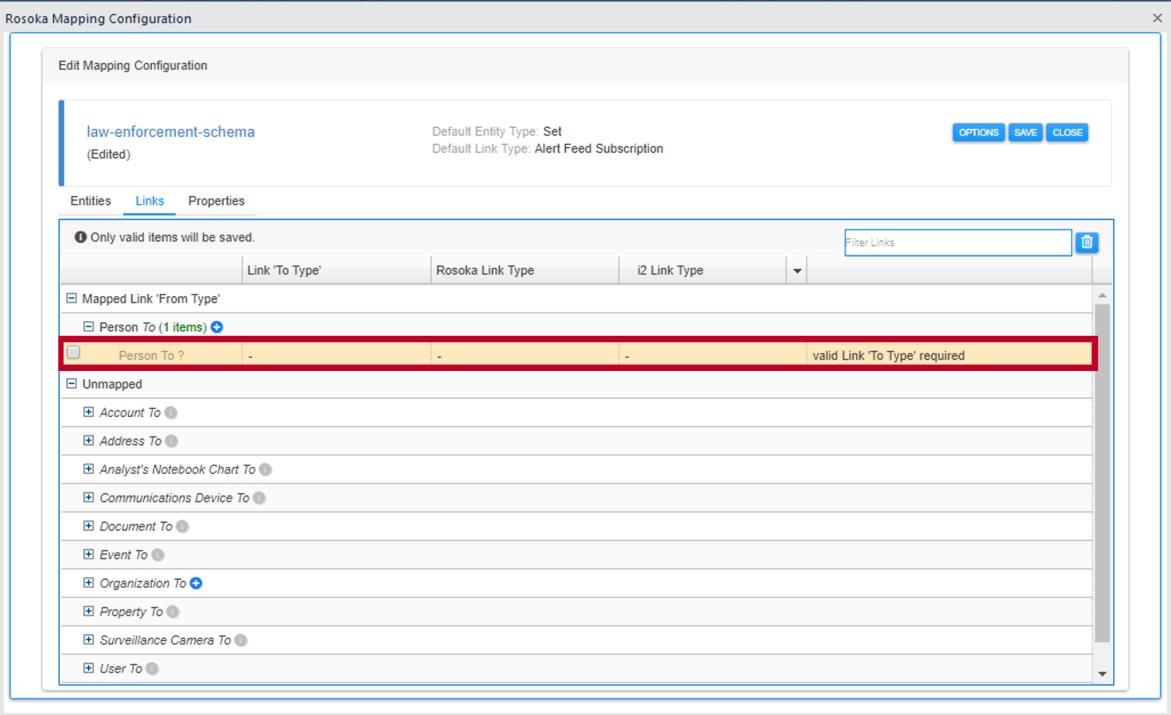Click the SAVE button
Image resolution: width=1171 pixels, height=715 pixels.
[1024, 131]
